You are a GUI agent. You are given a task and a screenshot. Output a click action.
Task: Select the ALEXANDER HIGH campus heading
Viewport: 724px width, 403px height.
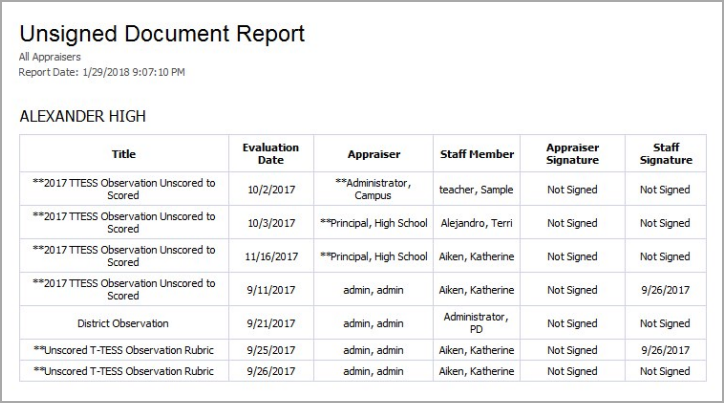pos(83,116)
